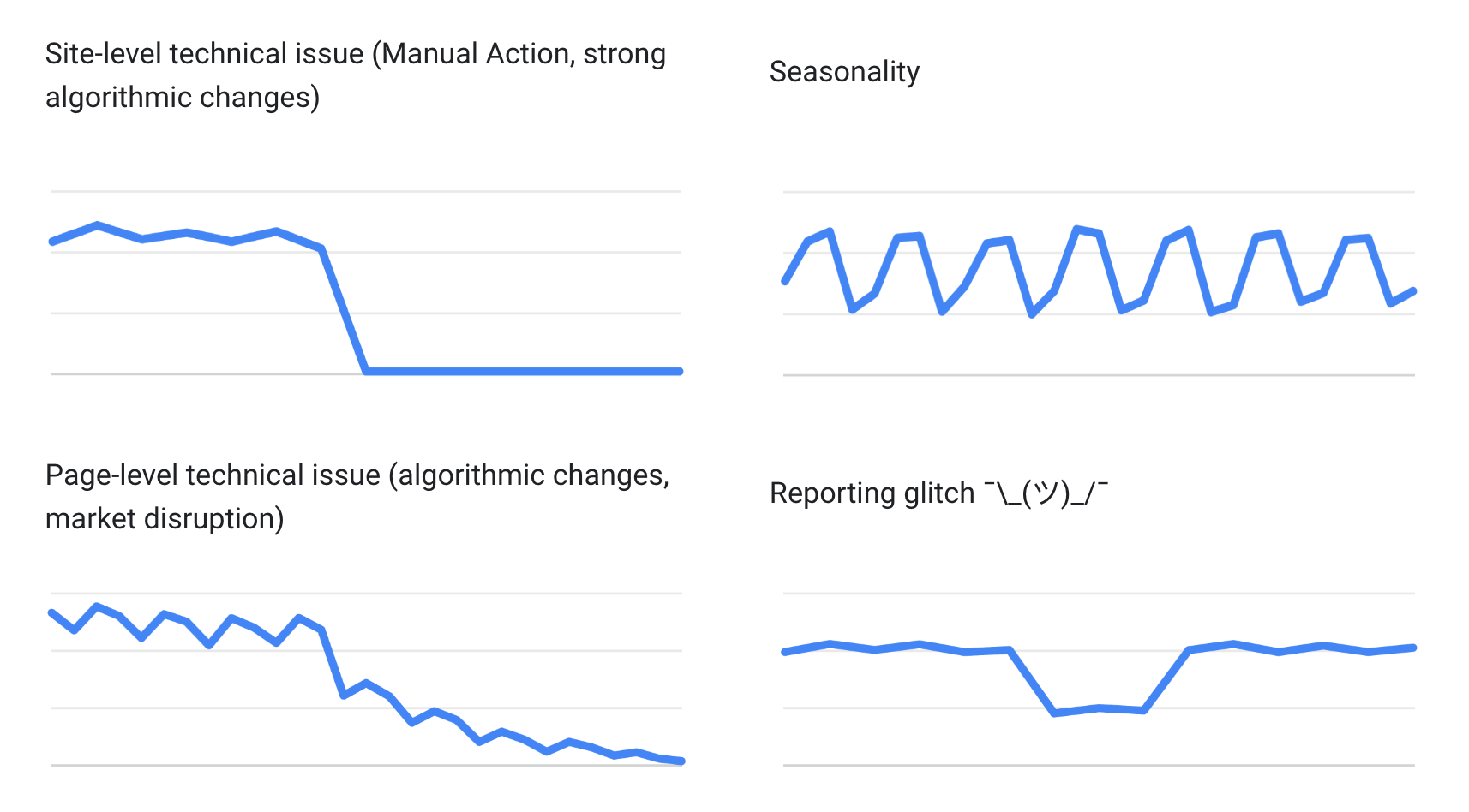Select the "Seasonality" chart heading
The image size is (1469, 812).
click(x=844, y=72)
